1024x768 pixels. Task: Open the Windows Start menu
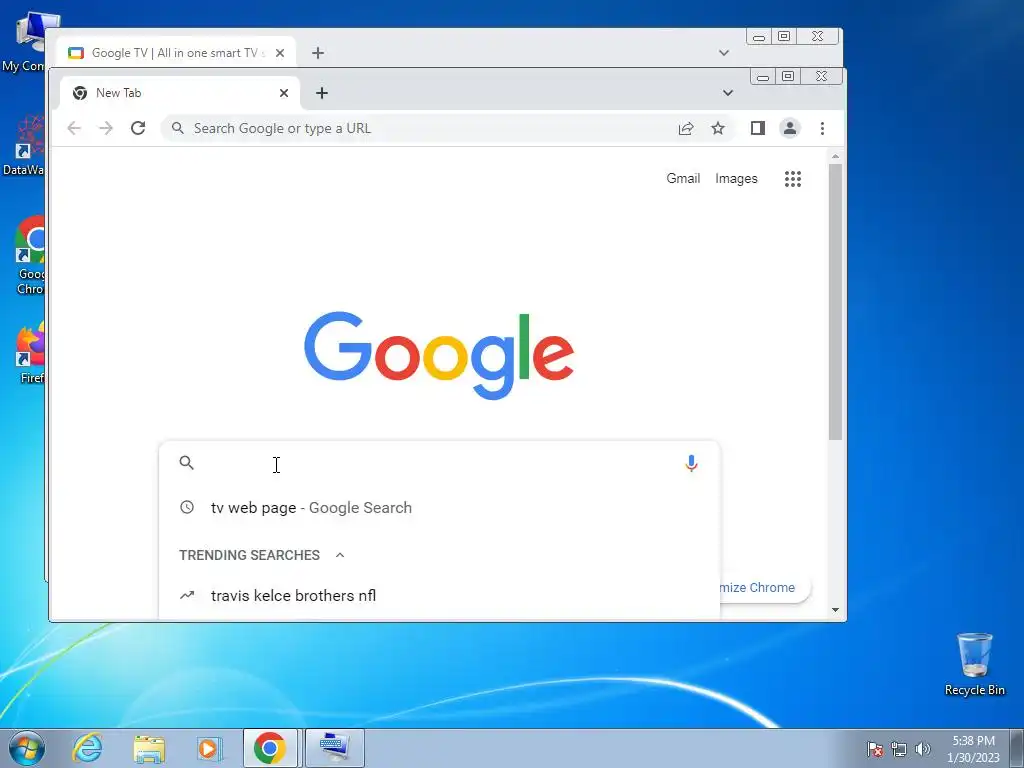[27, 748]
